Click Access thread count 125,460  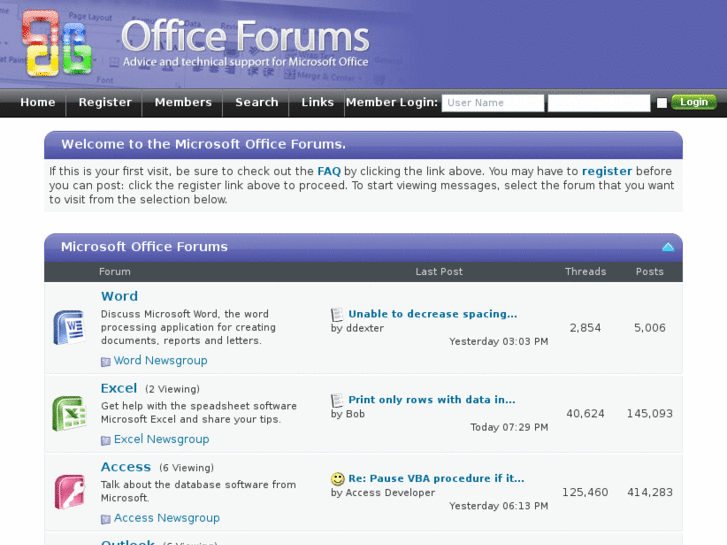click(x=585, y=493)
